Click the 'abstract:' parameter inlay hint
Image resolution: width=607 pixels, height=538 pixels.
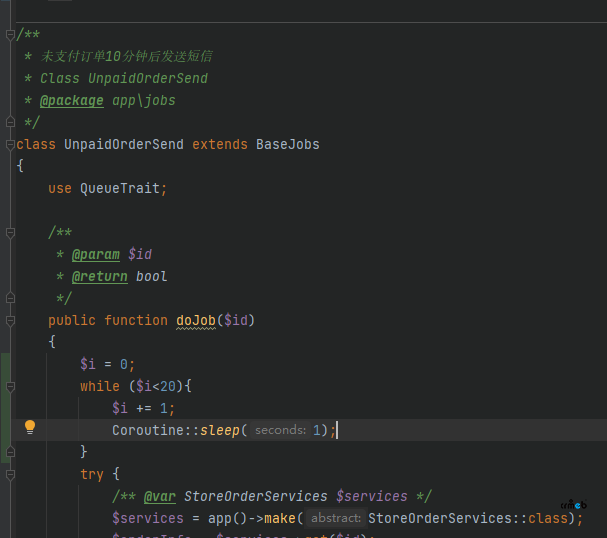[x=335, y=518]
